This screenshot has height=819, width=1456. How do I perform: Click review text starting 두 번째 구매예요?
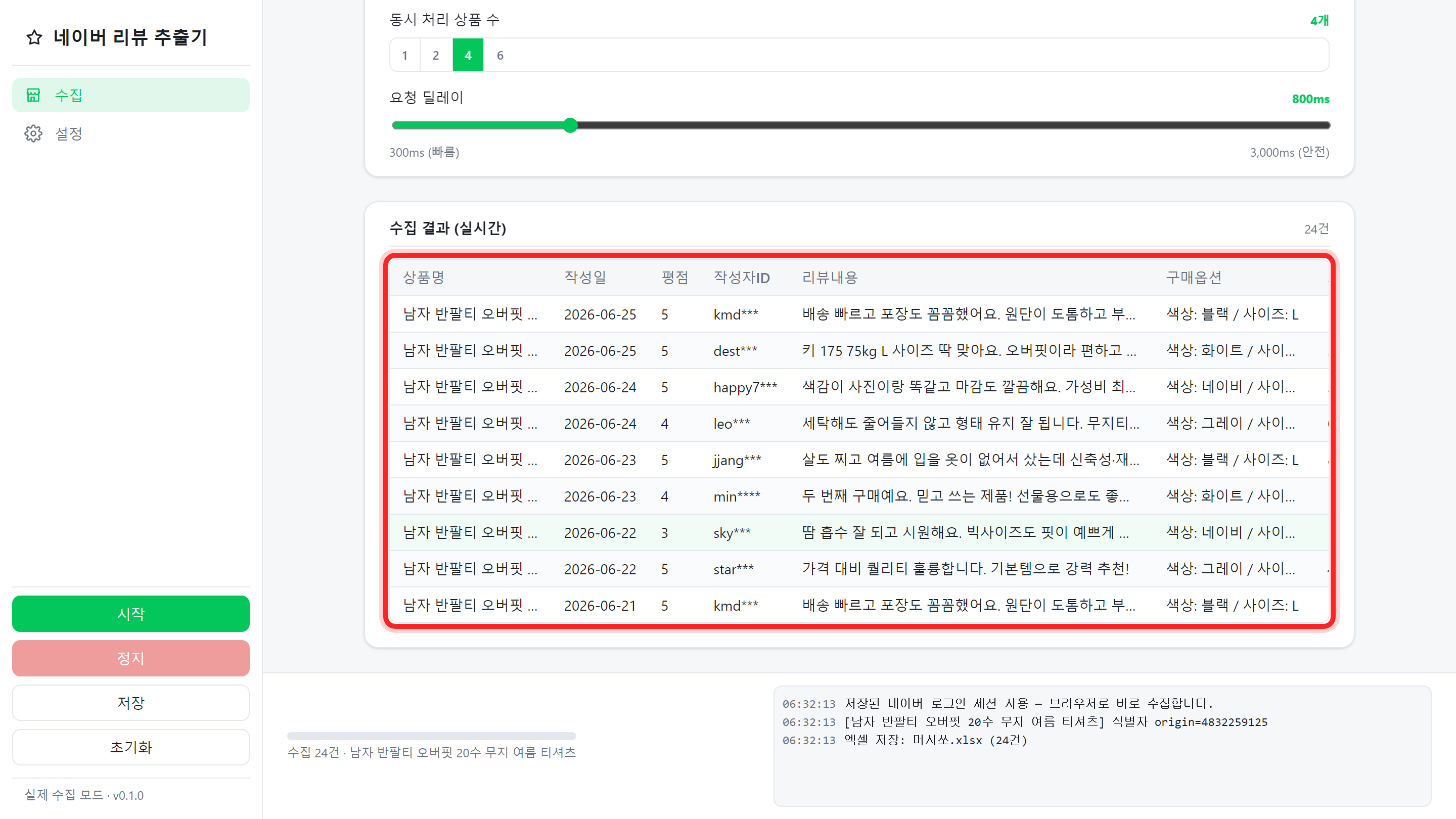[x=966, y=496]
